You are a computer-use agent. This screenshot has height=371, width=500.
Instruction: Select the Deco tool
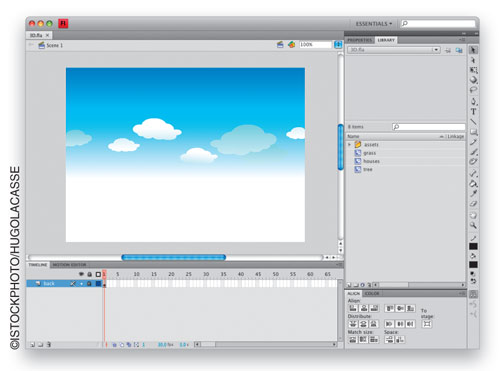[x=473, y=162]
